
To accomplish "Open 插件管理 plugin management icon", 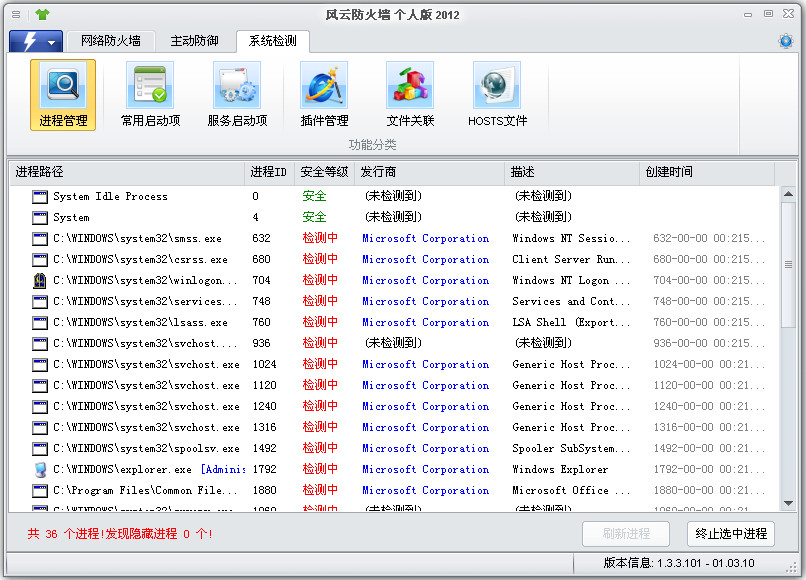I will click(324, 95).
